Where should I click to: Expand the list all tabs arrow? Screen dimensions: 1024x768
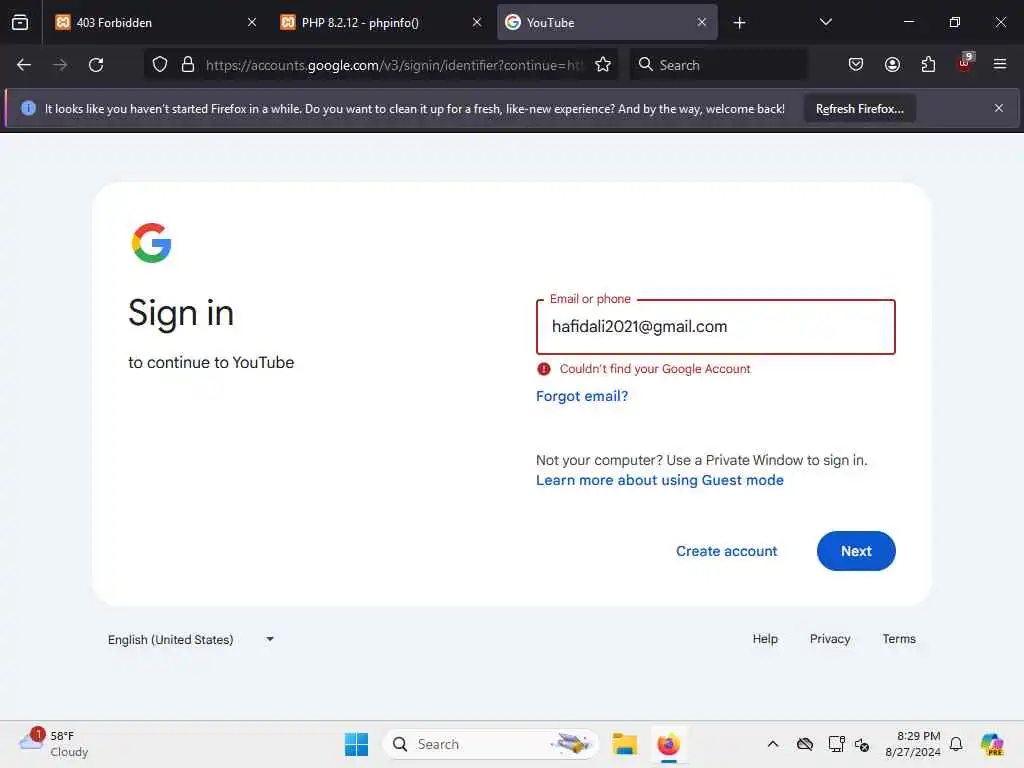(x=825, y=22)
